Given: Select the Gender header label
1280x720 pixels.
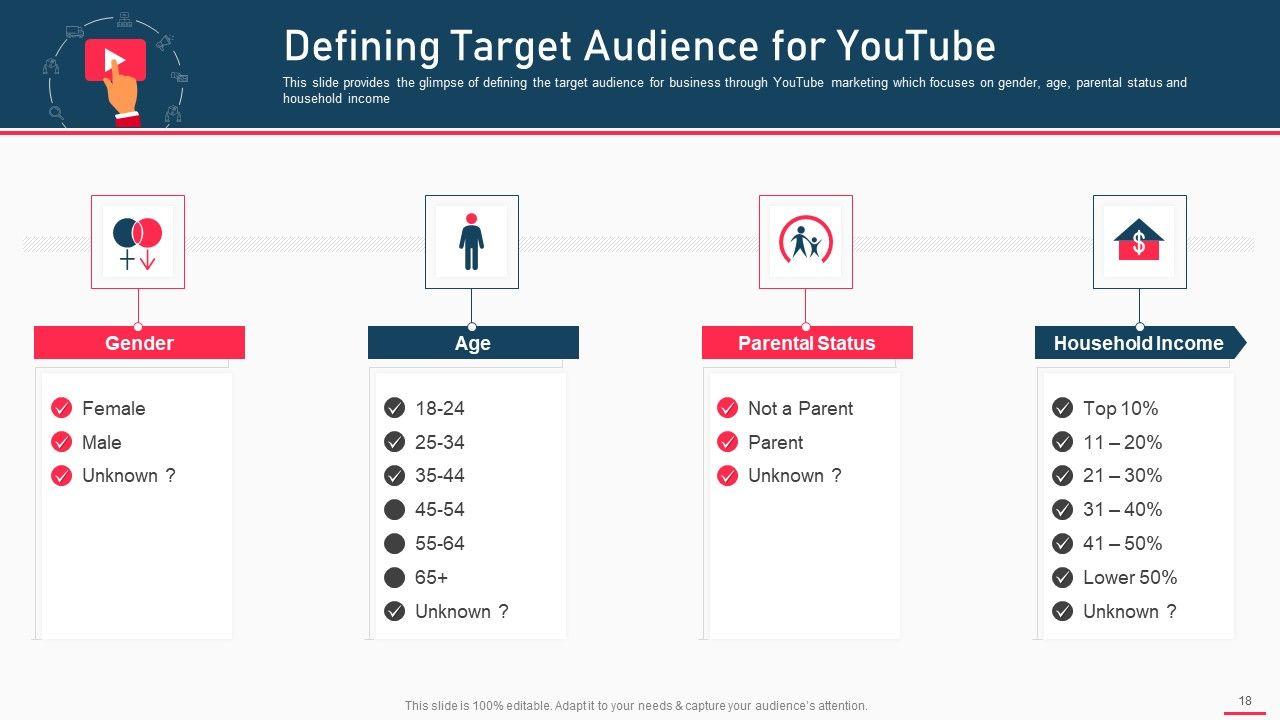Looking at the screenshot, I should pos(139,343).
